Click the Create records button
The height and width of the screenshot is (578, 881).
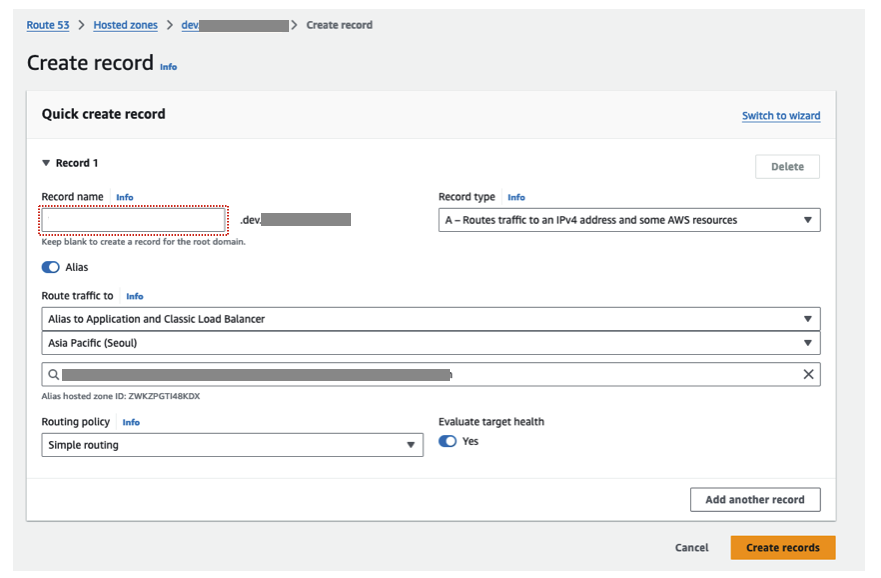782,548
